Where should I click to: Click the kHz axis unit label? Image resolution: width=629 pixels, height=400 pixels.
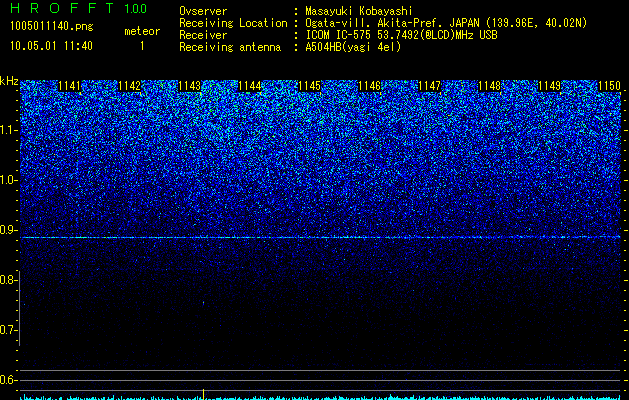pos(9,81)
